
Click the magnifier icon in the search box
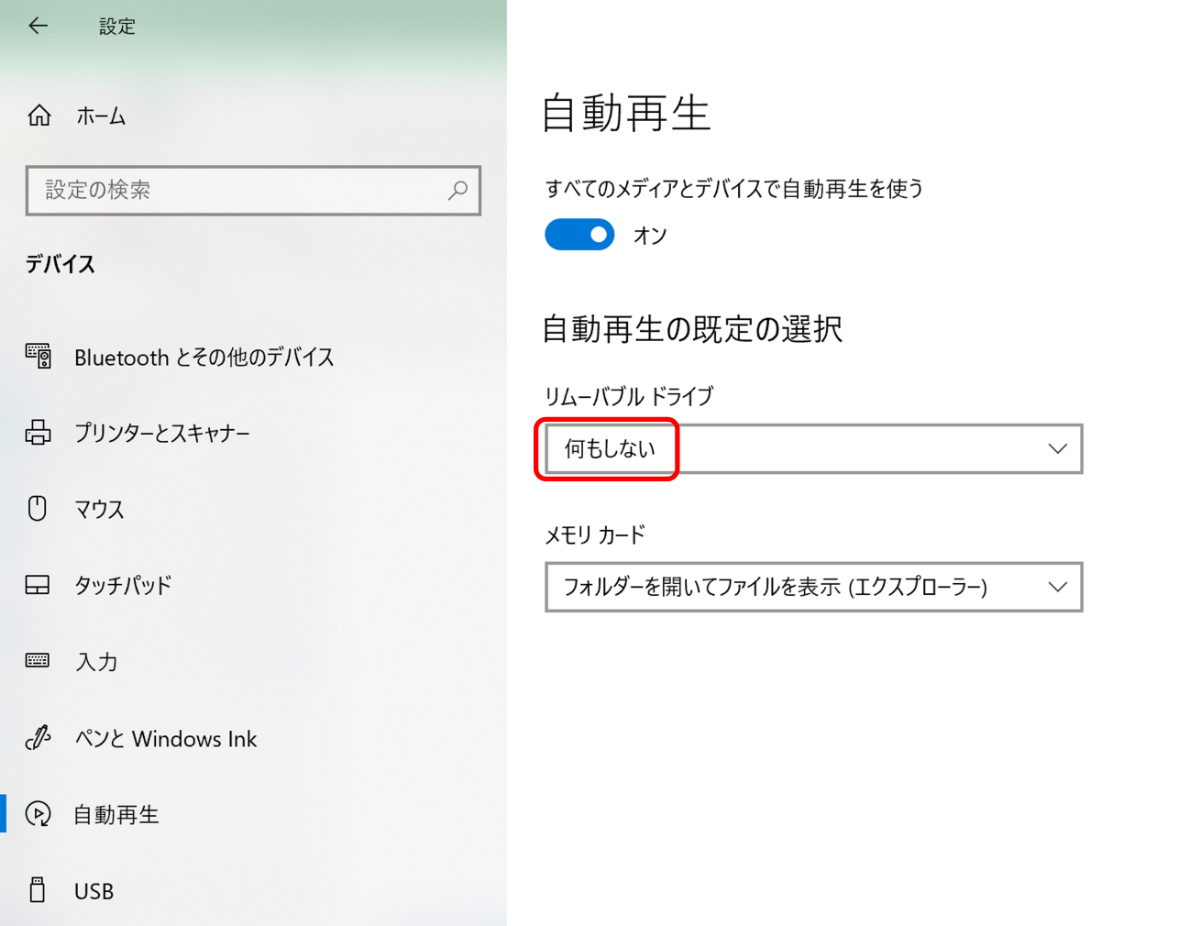coord(457,191)
